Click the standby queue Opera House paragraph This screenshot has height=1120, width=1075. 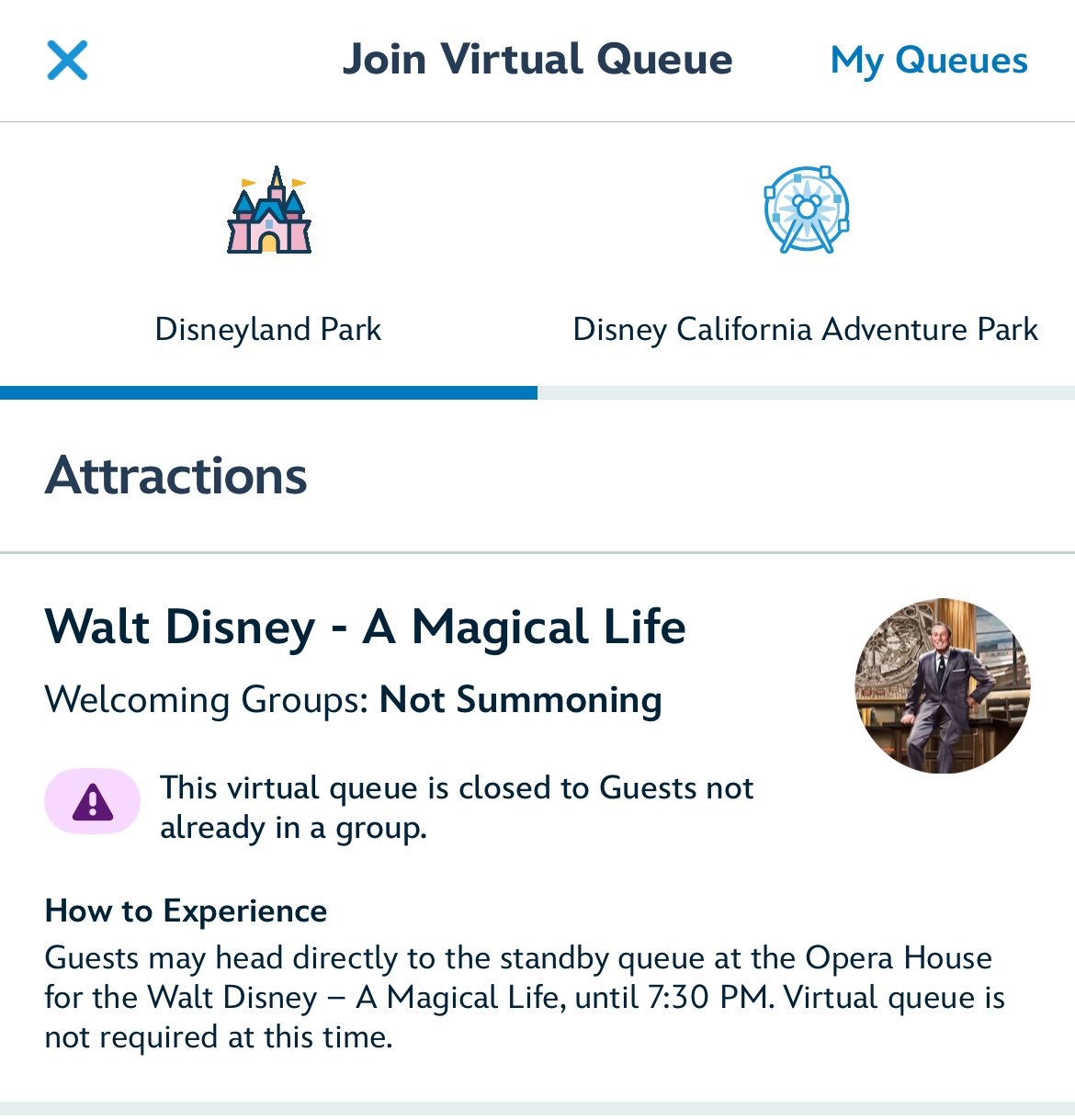[524, 997]
